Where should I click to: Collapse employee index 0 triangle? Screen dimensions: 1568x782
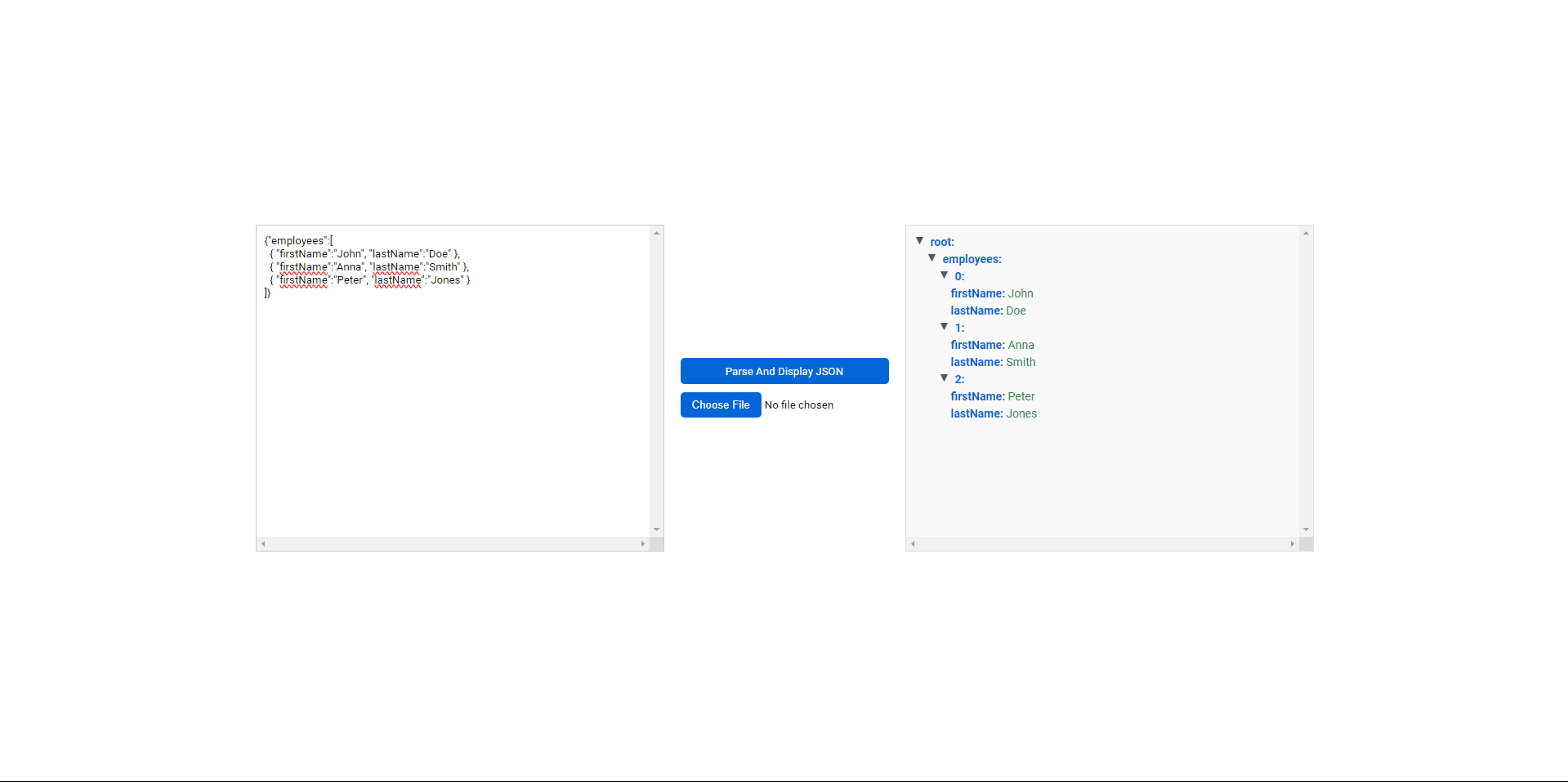coord(944,275)
